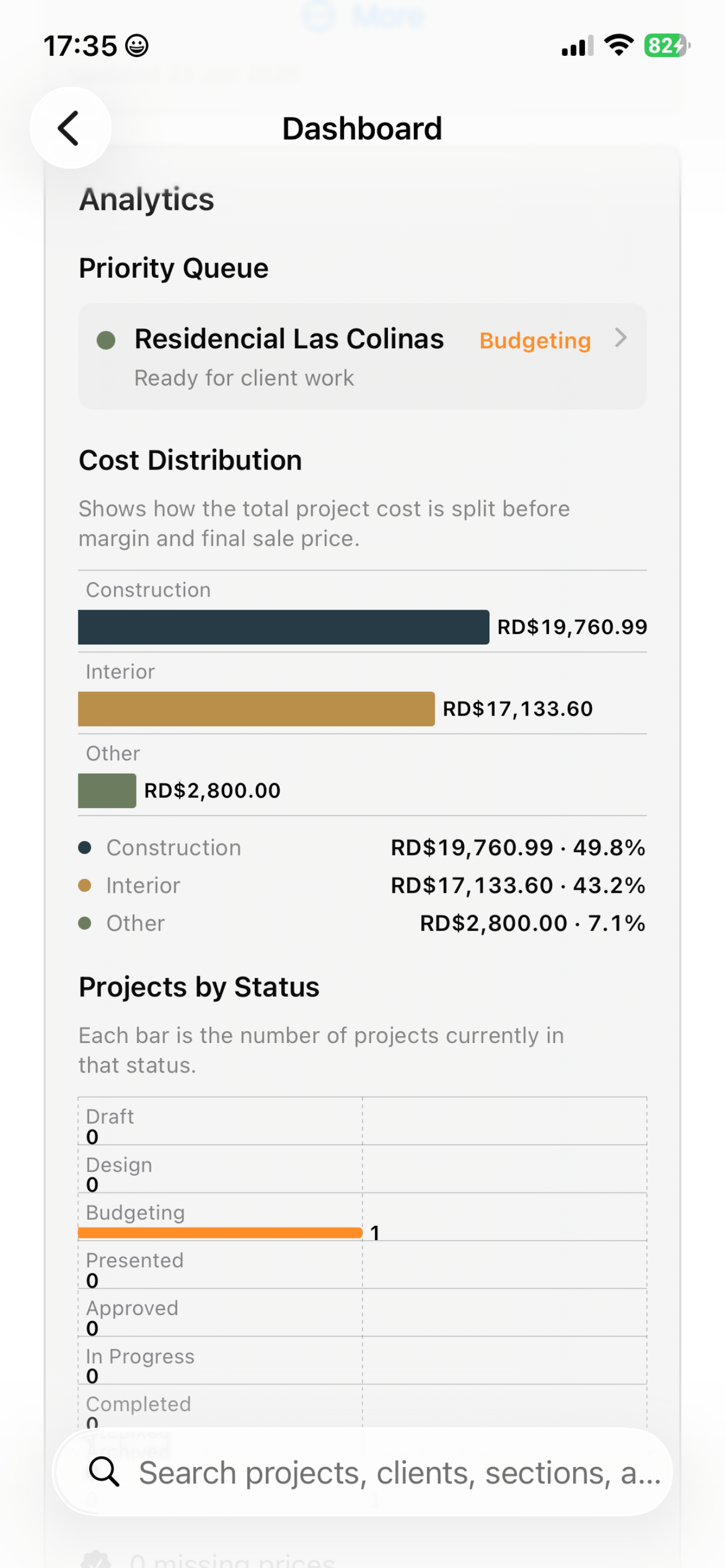
Task: Tap the Projects by Status description text
Action: [321, 1050]
